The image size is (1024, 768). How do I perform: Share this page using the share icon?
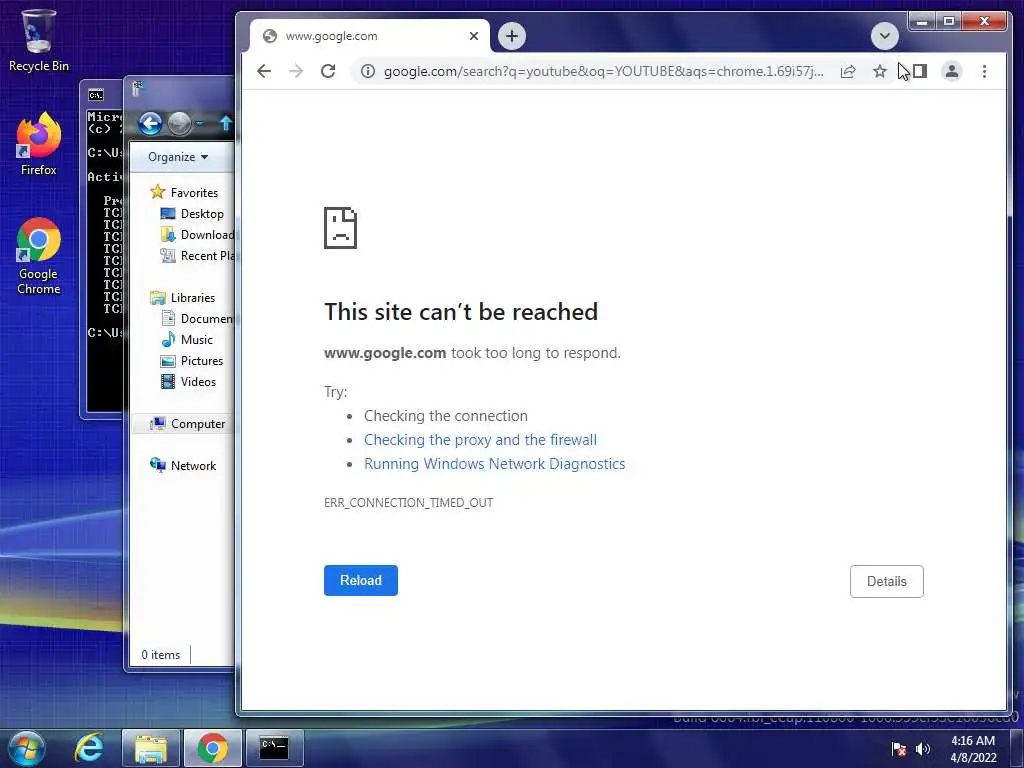tap(848, 71)
